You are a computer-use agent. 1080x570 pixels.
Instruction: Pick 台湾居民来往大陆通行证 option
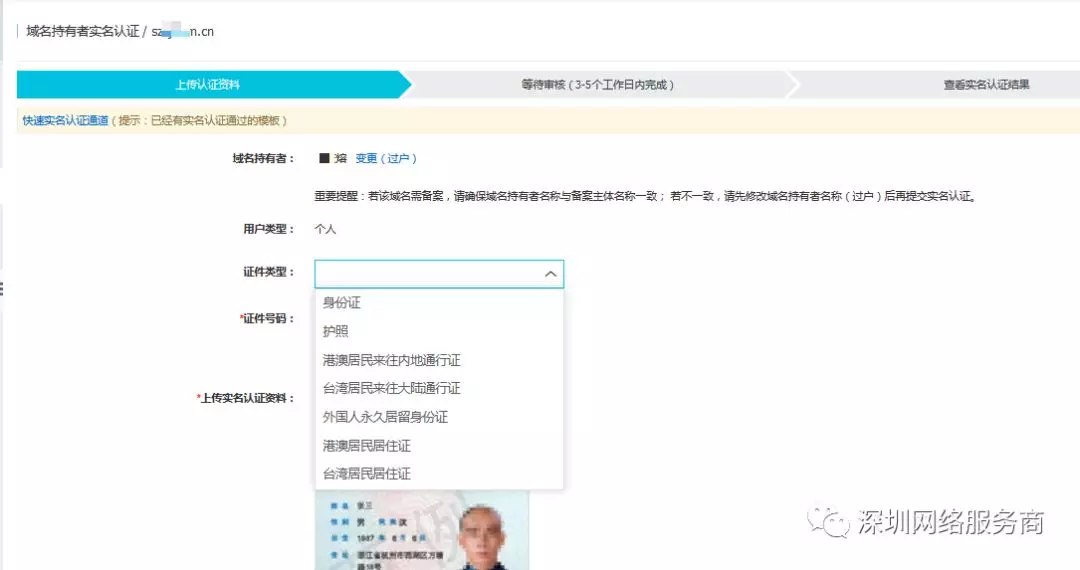391,388
